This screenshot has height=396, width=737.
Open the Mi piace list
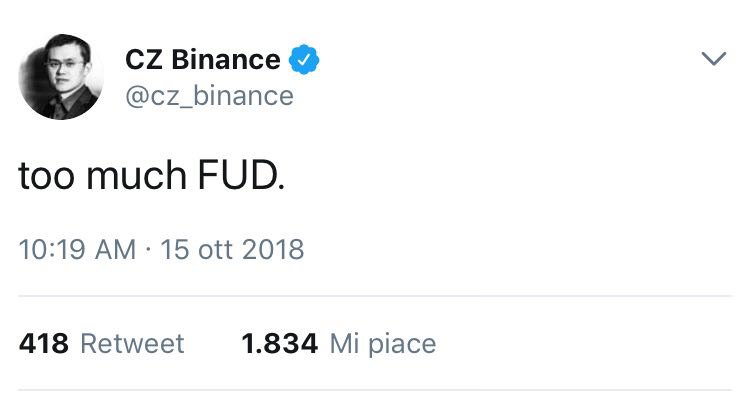coord(383,344)
